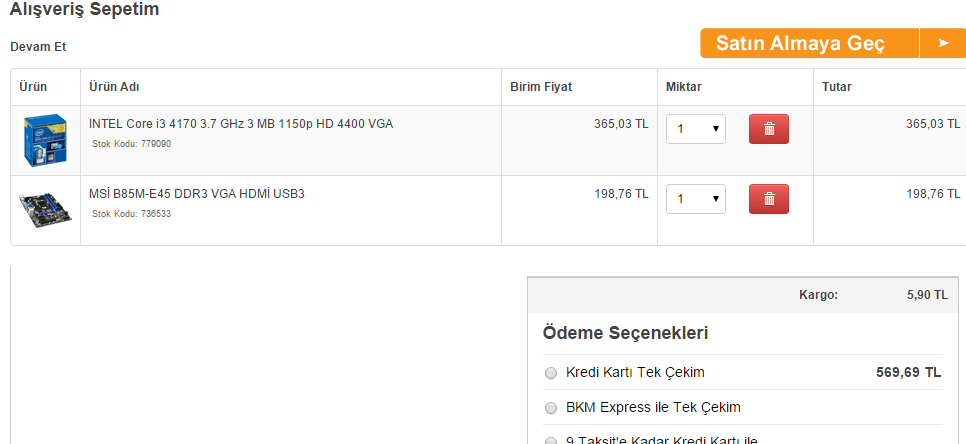Click the Ödeme Seçenekleri heading

click(626, 332)
